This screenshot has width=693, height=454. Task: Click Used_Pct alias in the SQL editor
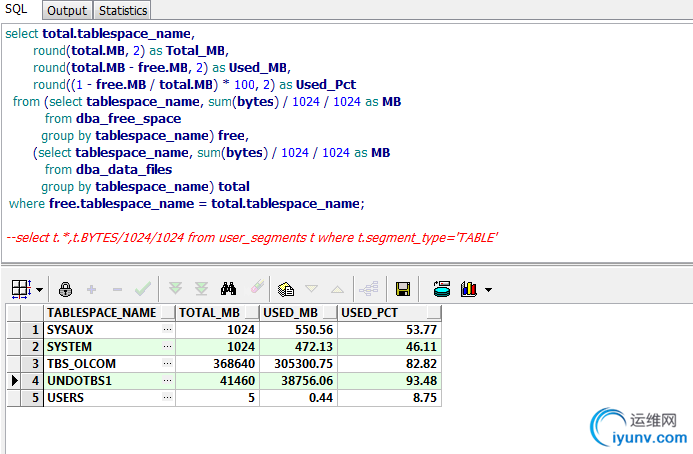pos(326,85)
